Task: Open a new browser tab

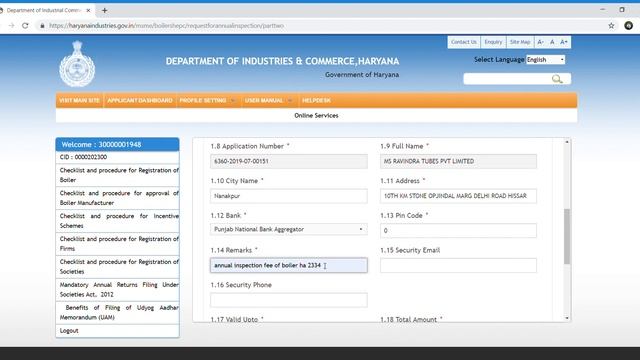Action: pos(104,11)
